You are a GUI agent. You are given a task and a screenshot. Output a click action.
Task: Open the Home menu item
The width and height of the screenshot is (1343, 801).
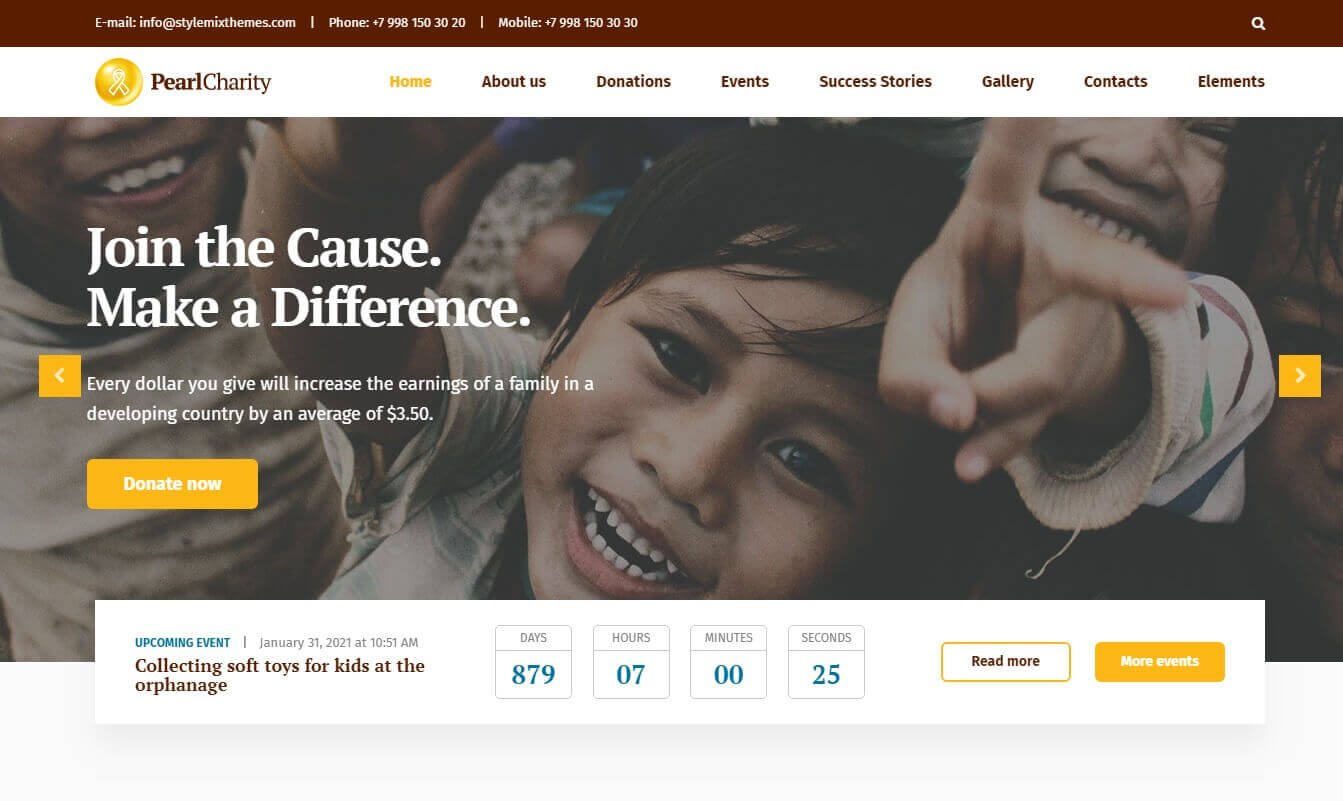[x=410, y=82]
